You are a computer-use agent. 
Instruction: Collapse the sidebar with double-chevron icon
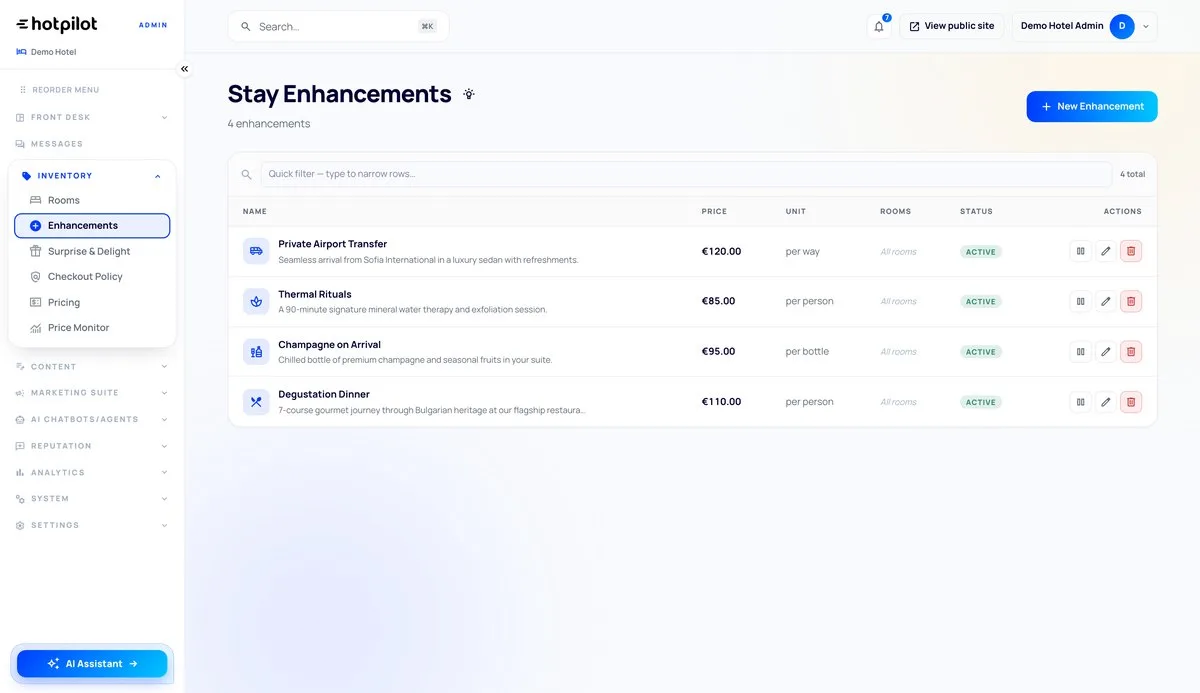[184, 69]
